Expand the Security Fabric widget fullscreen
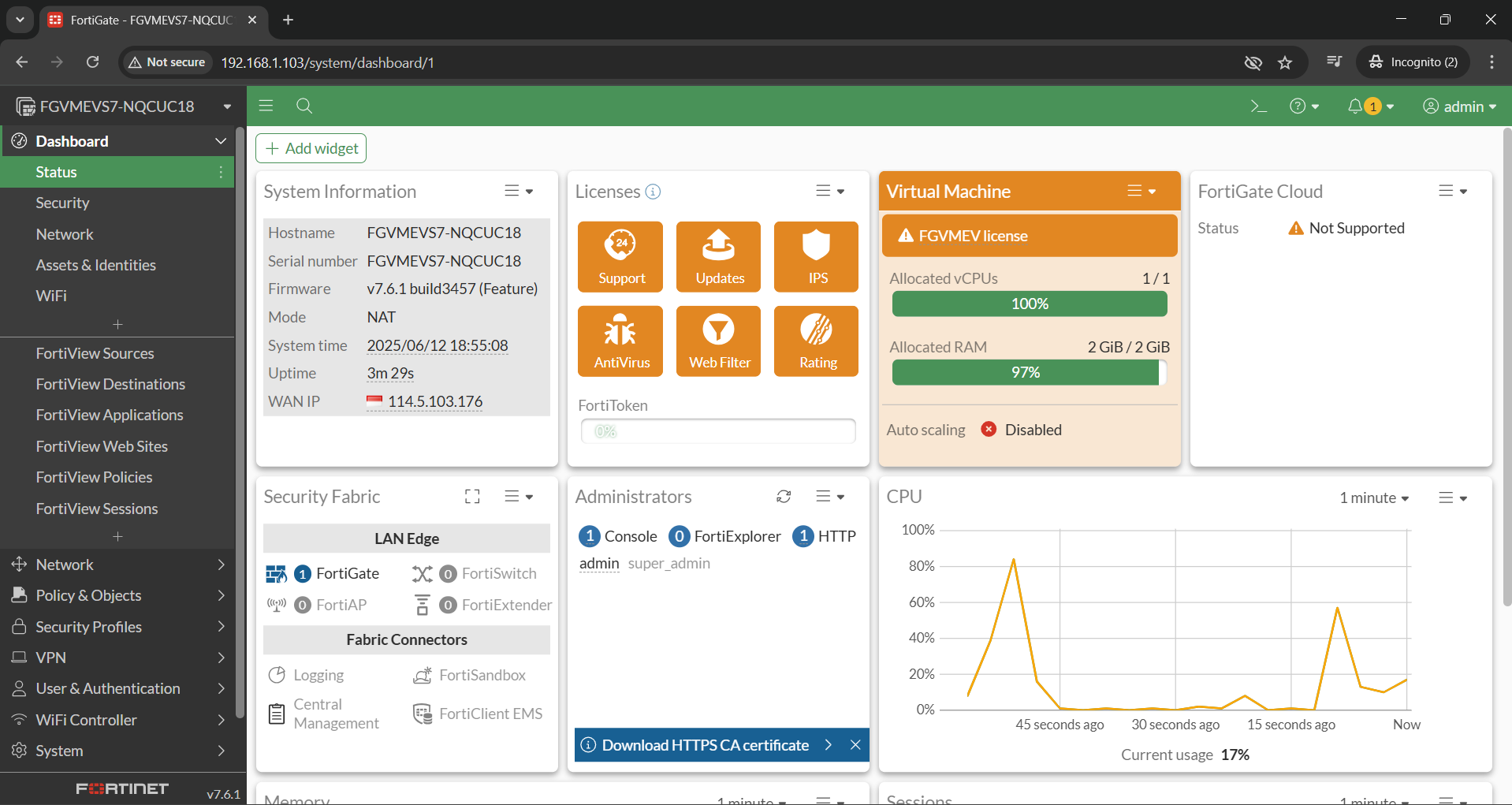This screenshot has height=805, width=1512. [472, 497]
